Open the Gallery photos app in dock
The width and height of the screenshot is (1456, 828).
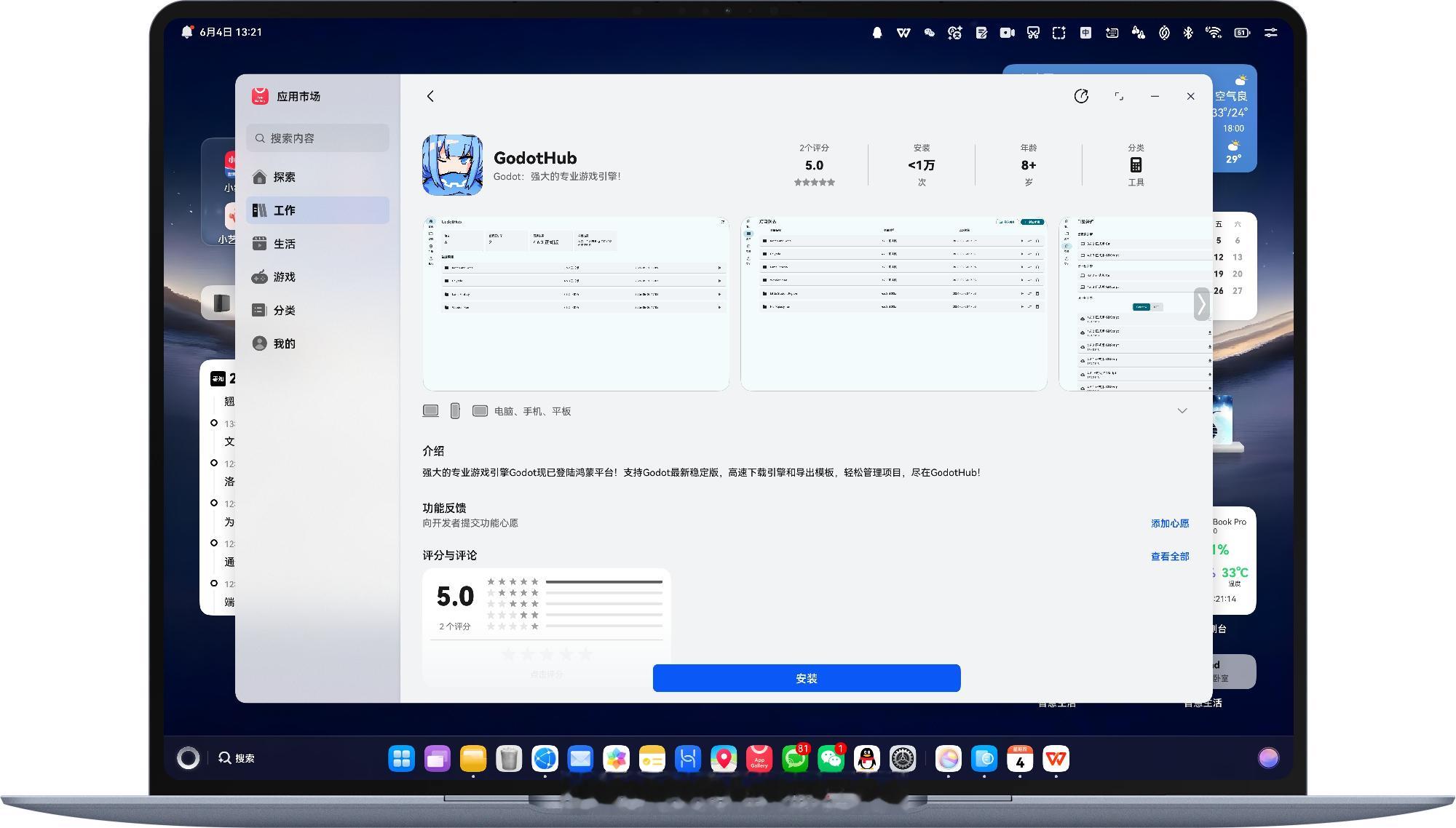coord(616,759)
